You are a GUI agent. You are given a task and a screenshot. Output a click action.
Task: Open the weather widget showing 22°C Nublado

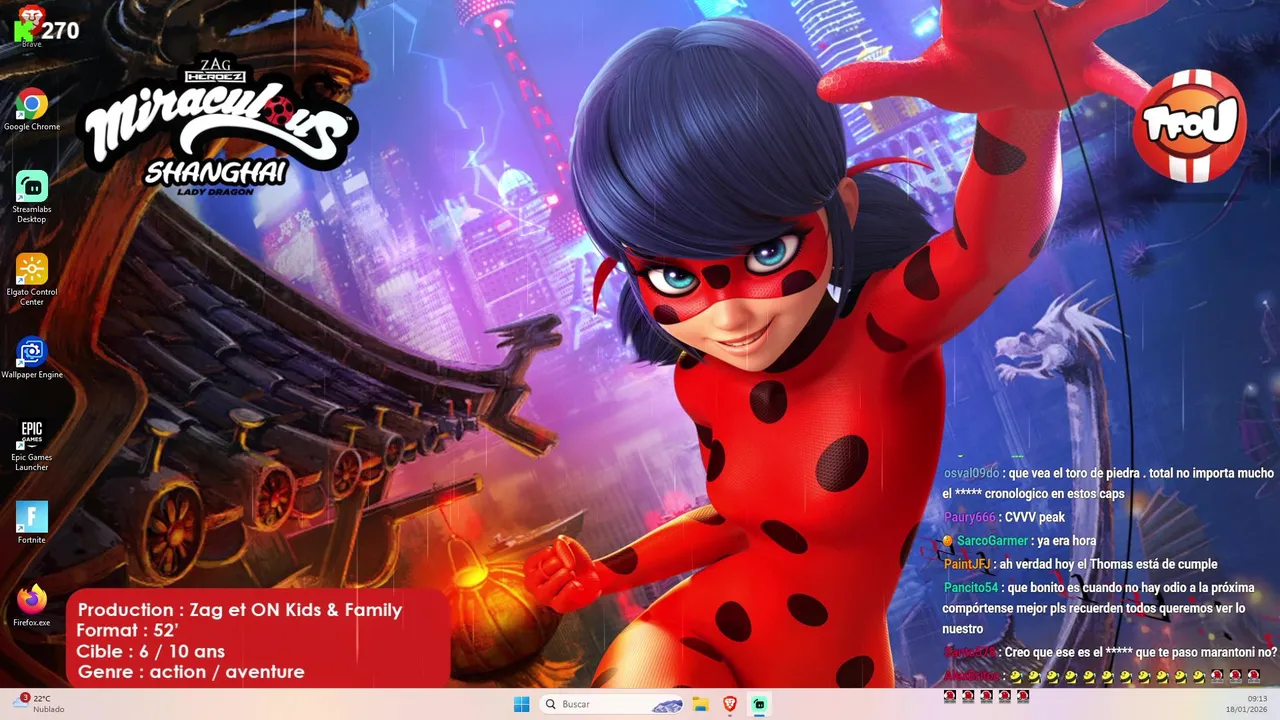coord(40,704)
